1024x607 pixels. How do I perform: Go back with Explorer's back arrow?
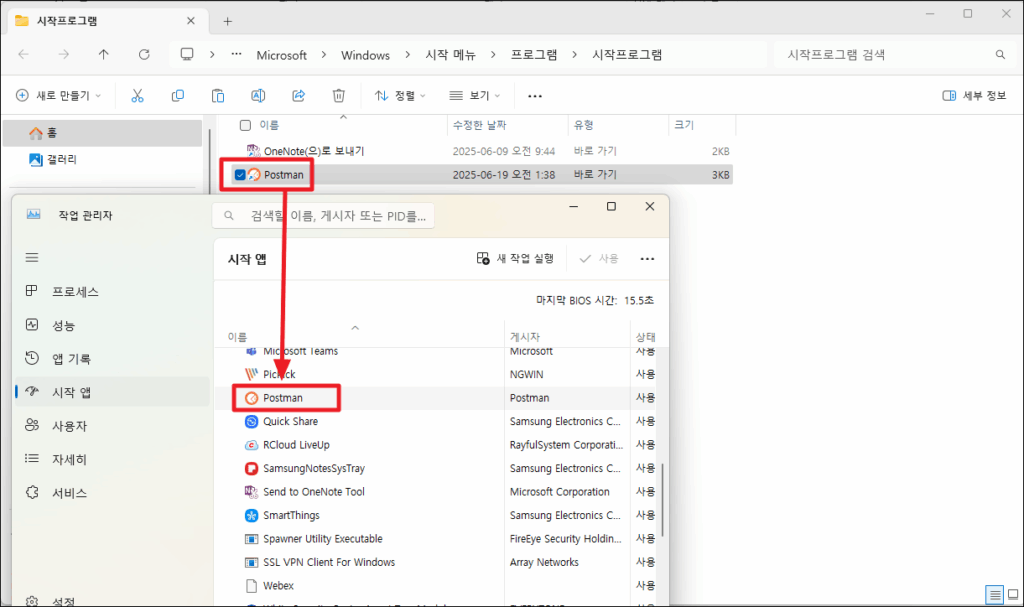24,55
